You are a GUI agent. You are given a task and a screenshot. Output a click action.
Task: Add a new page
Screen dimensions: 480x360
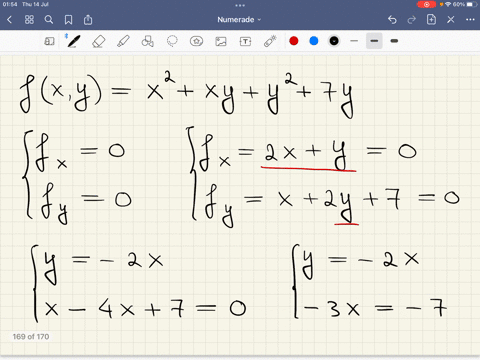pos(431,20)
